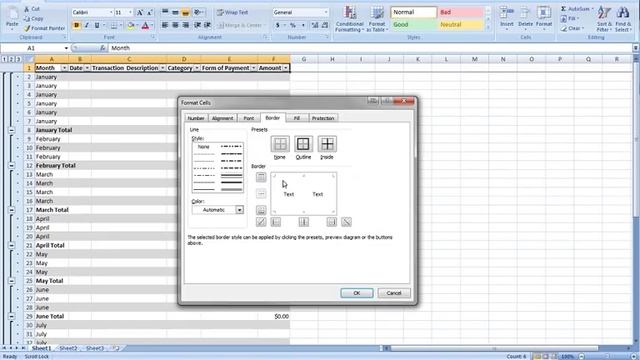Increase font size with Grow Font
Image resolution: width=640 pixels, height=360 pixels.
tap(140, 13)
